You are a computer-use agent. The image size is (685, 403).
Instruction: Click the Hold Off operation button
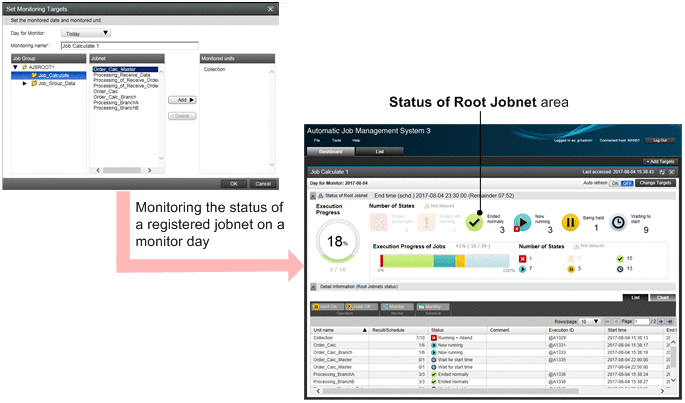[361, 307]
